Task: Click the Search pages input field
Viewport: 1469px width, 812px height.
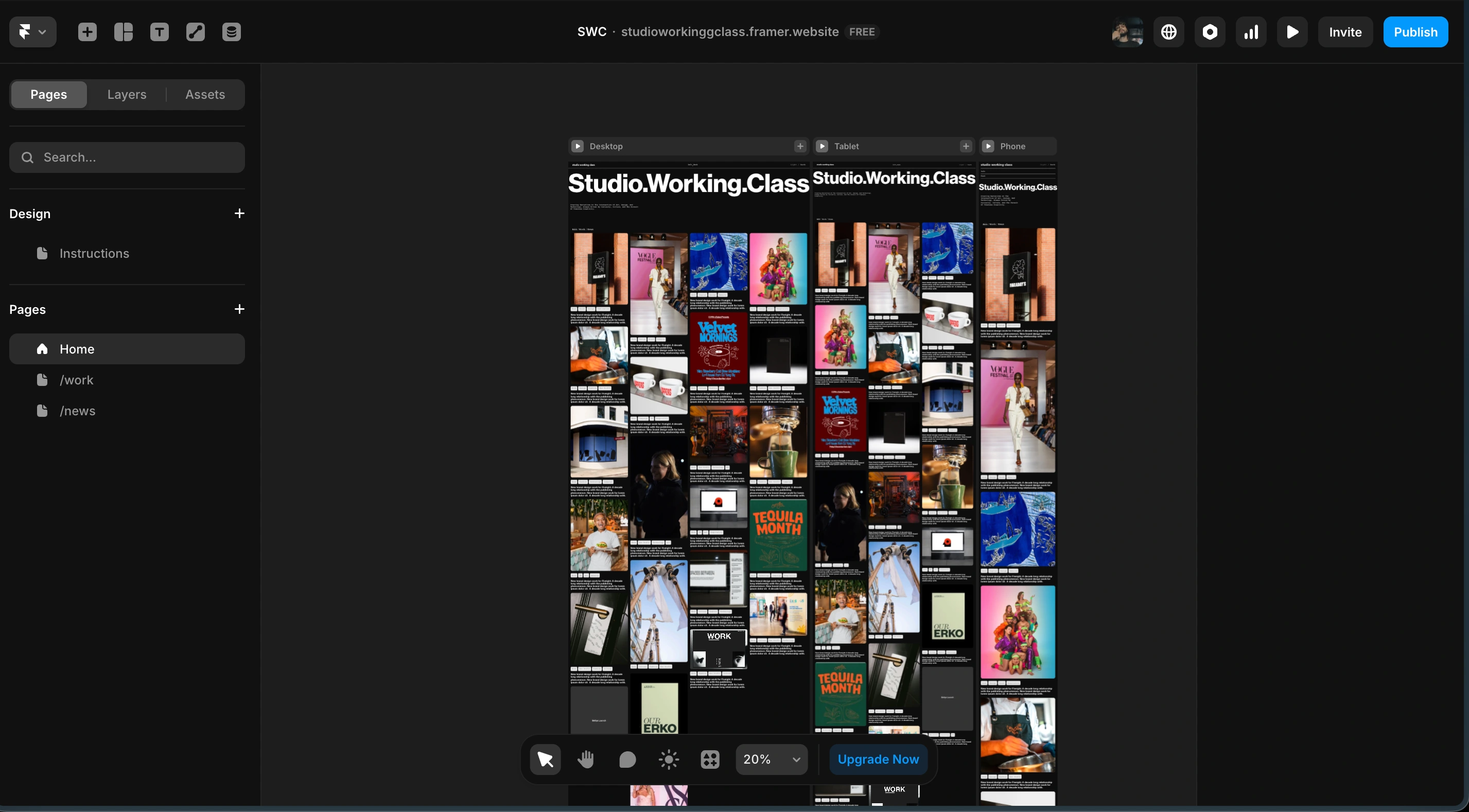Action: click(127, 157)
